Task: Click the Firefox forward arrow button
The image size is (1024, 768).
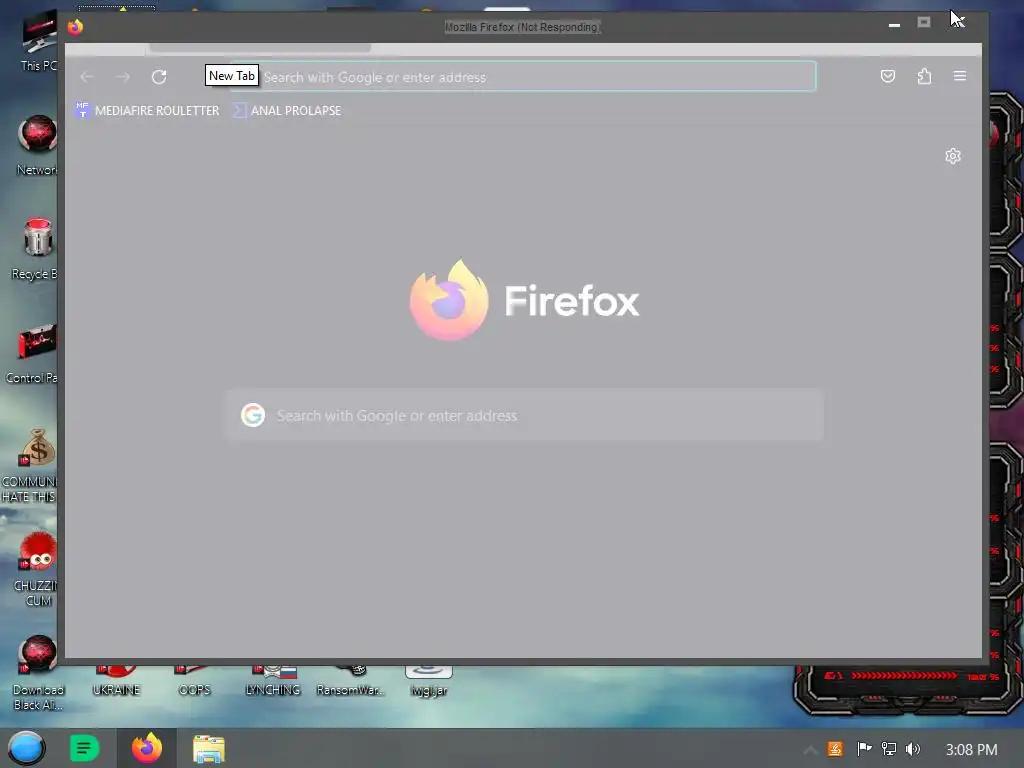Action: click(x=123, y=77)
